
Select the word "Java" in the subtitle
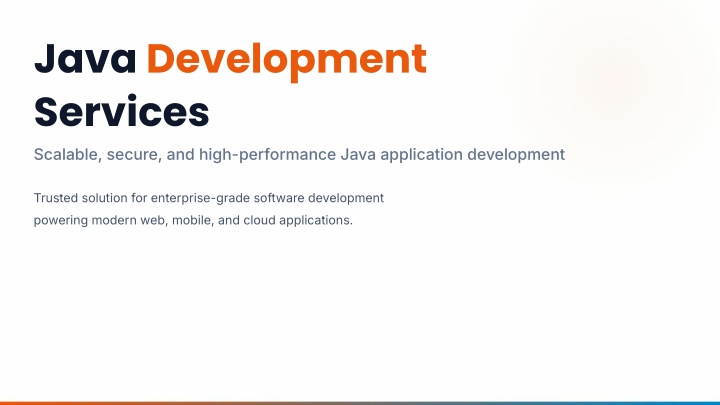(x=357, y=154)
